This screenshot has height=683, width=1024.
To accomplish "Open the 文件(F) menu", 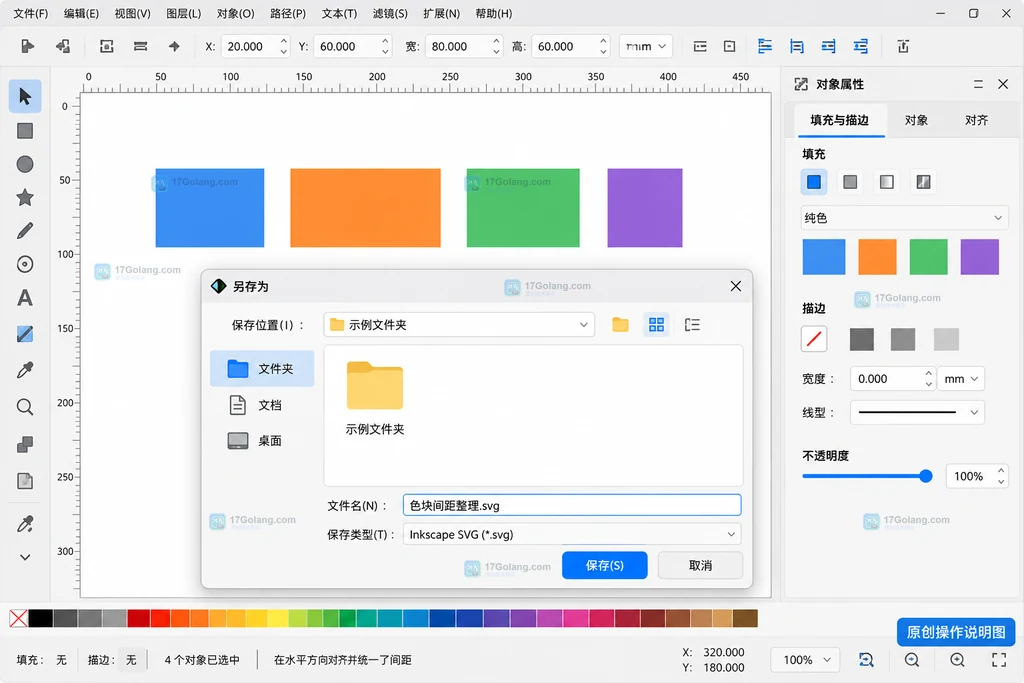I will (x=31, y=13).
